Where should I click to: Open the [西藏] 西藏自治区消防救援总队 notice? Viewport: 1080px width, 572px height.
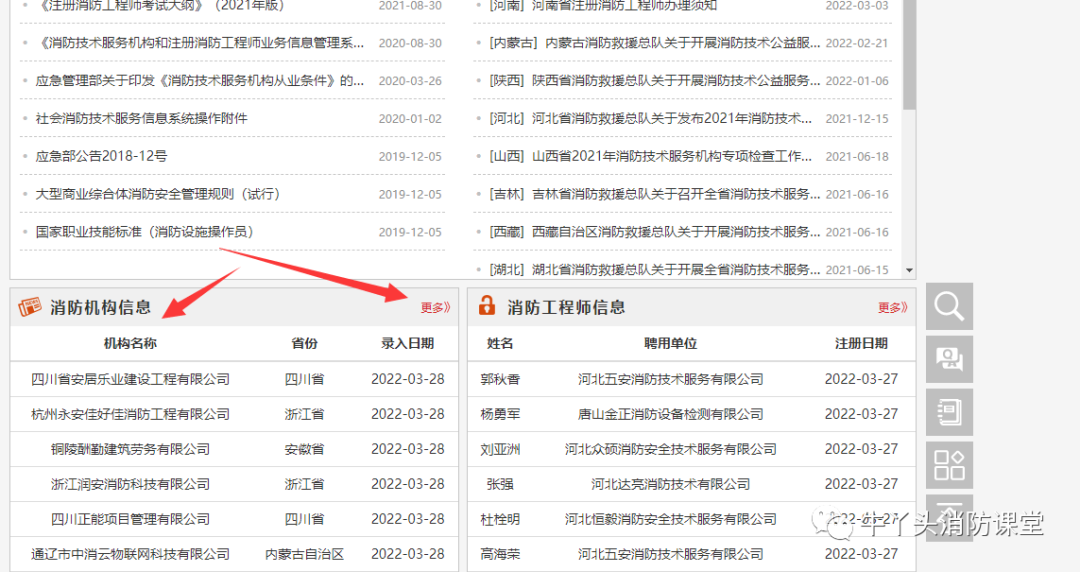(x=654, y=232)
